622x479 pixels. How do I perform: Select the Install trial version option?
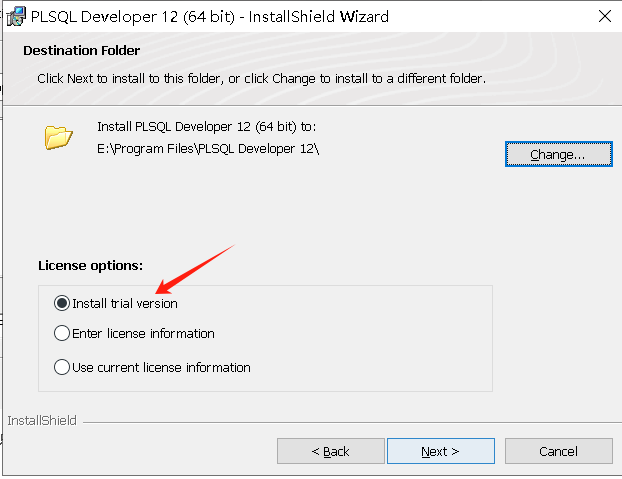(x=62, y=303)
